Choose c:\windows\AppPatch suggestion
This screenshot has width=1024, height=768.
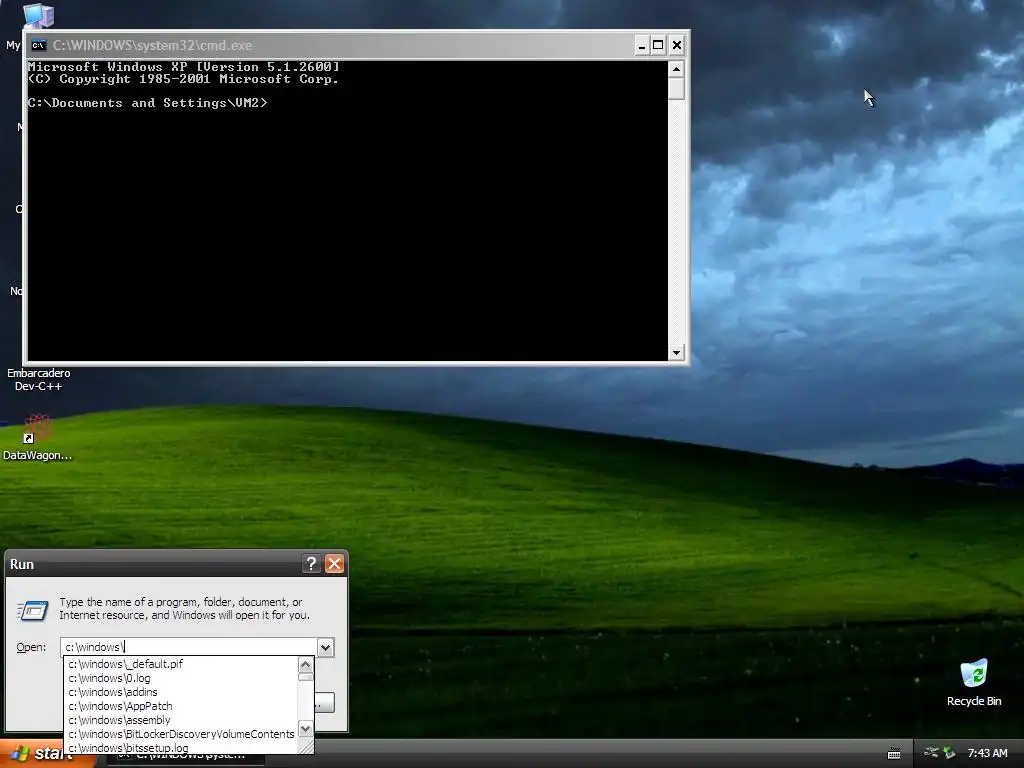click(x=180, y=706)
